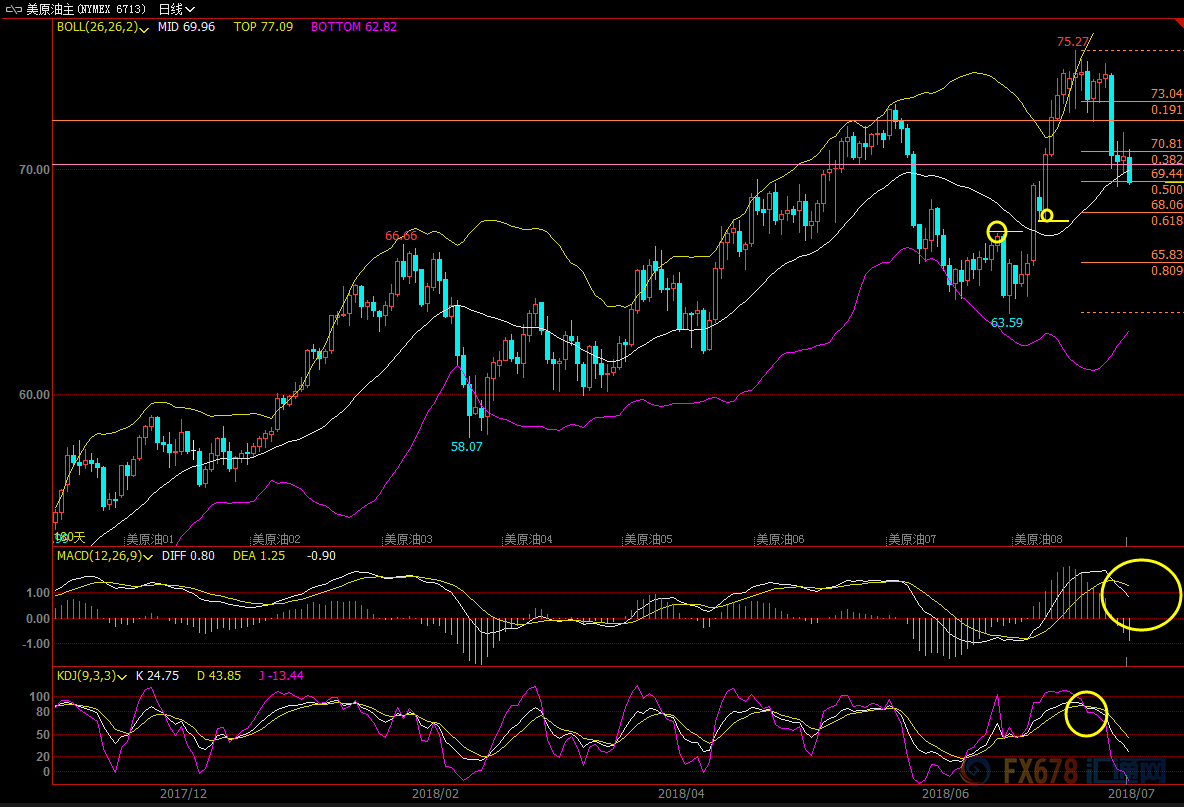Click the 66.66 peak price label

(401, 236)
